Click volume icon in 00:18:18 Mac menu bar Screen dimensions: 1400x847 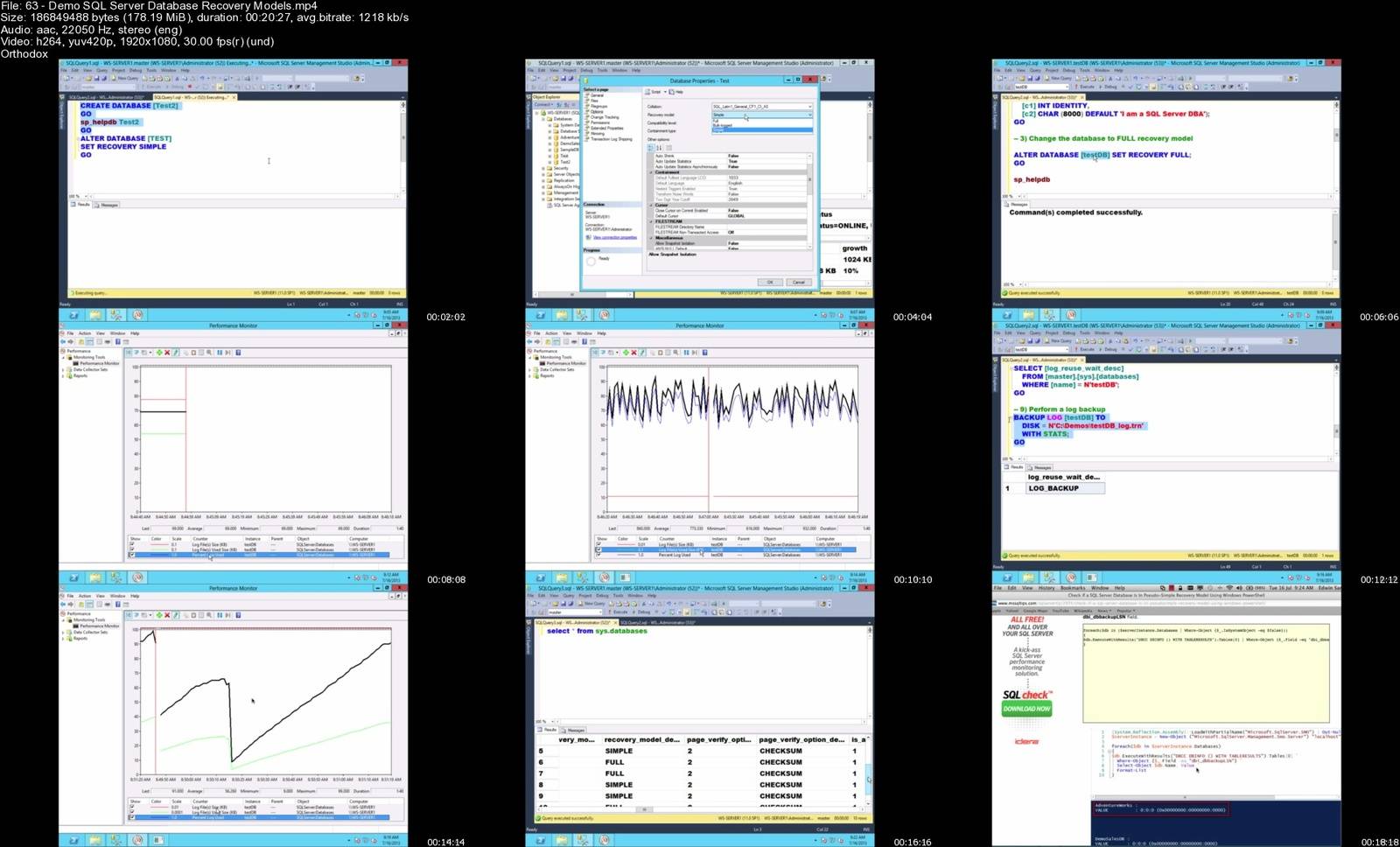(1239, 588)
